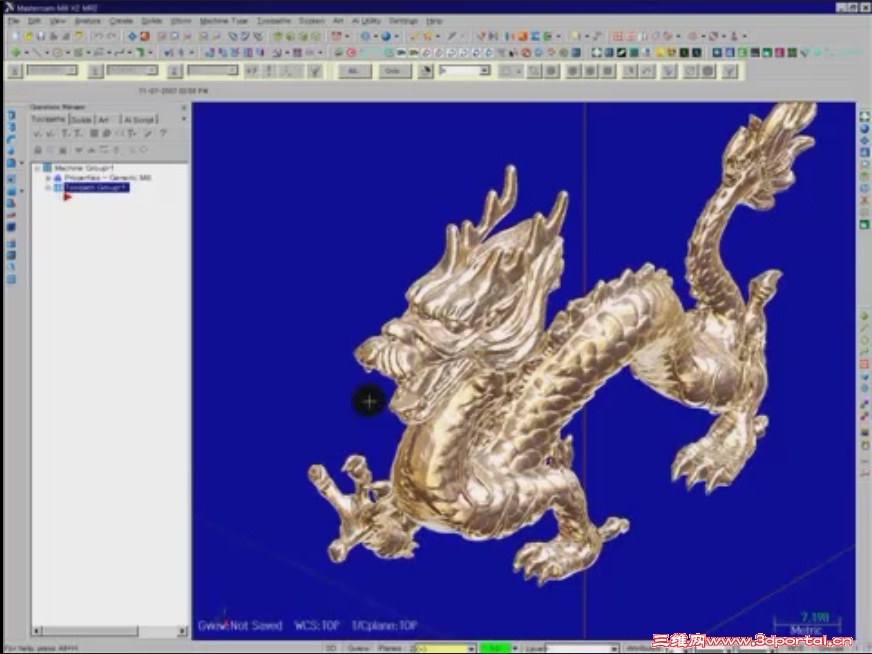872x654 pixels.
Task: Click the Create Circle icon
Action: point(57,52)
